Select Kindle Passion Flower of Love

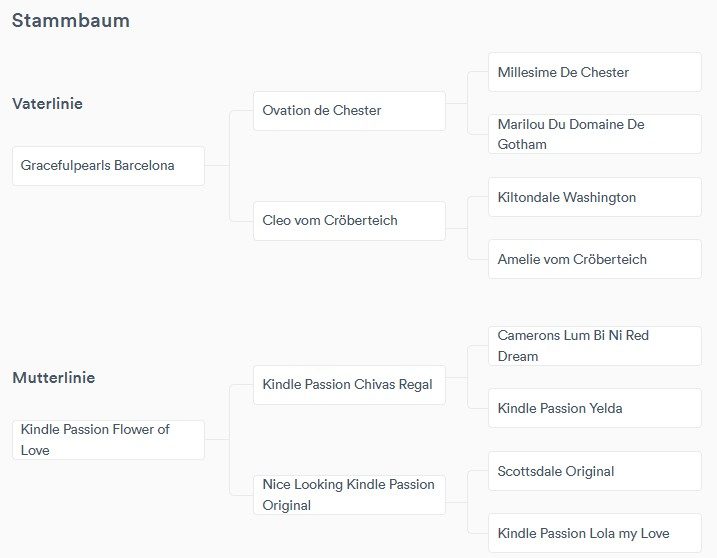[x=108, y=440]
